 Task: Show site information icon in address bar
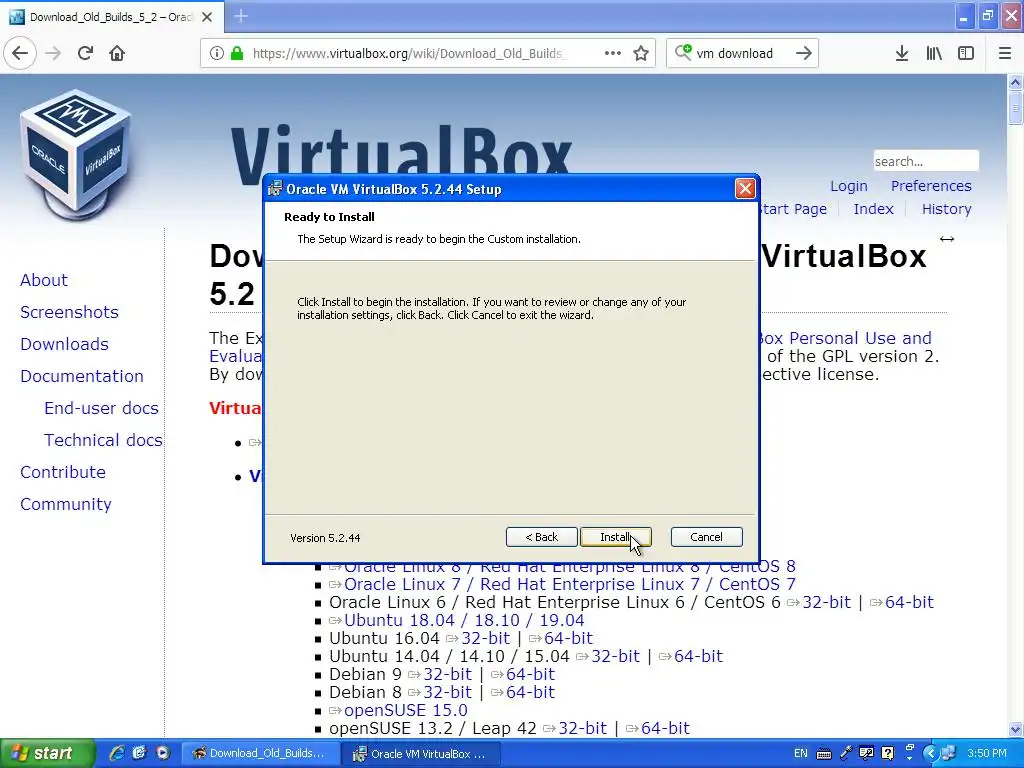(x=216, y=53)
